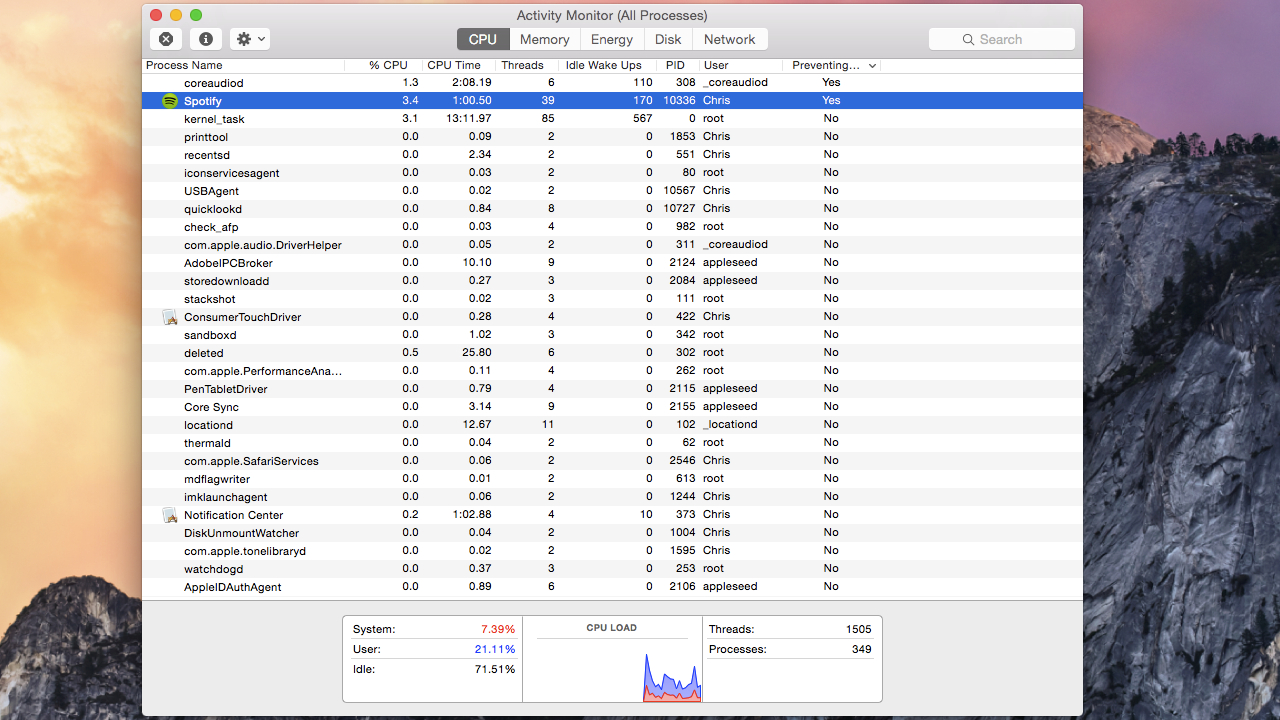Select the Core Sync process
Screen dimensions: 1280x720
[212, 407]
